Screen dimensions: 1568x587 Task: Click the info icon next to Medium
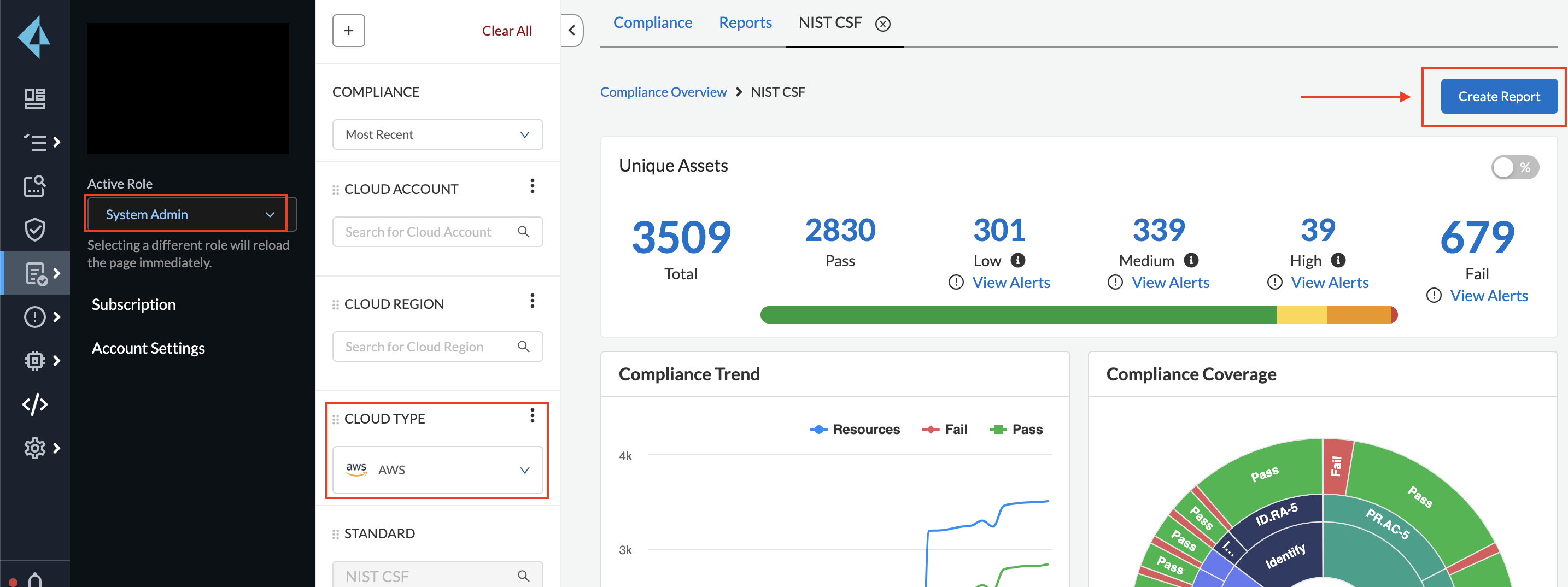click(1191, 260)
